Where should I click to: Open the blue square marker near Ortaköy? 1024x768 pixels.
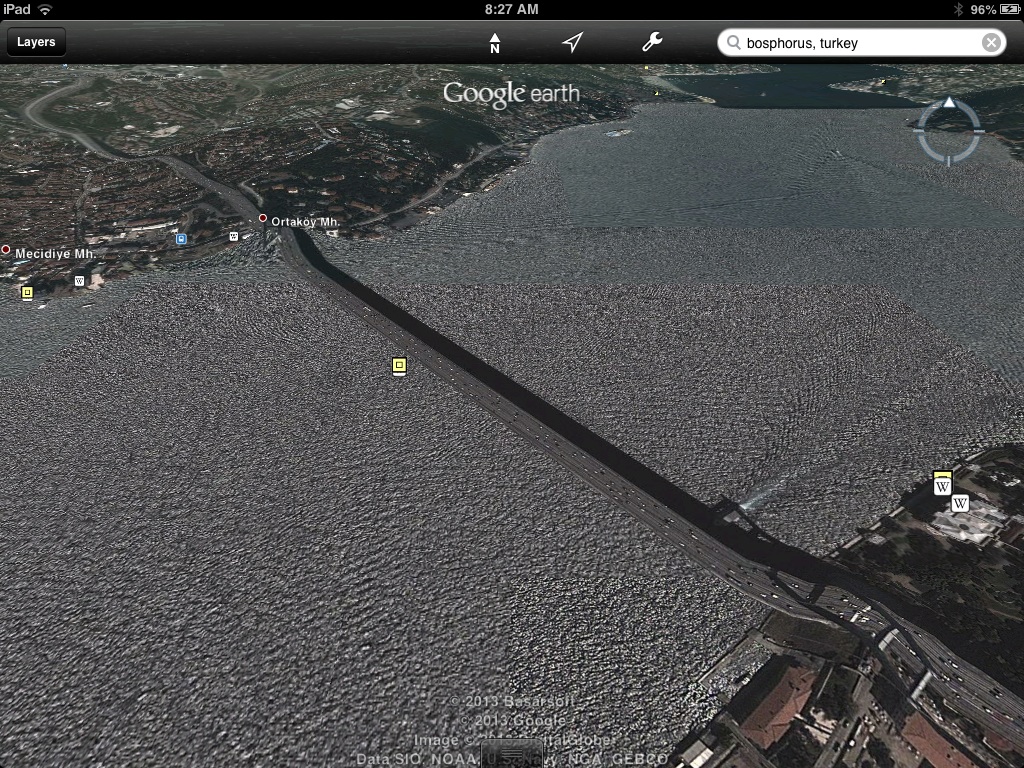(181, 239)
